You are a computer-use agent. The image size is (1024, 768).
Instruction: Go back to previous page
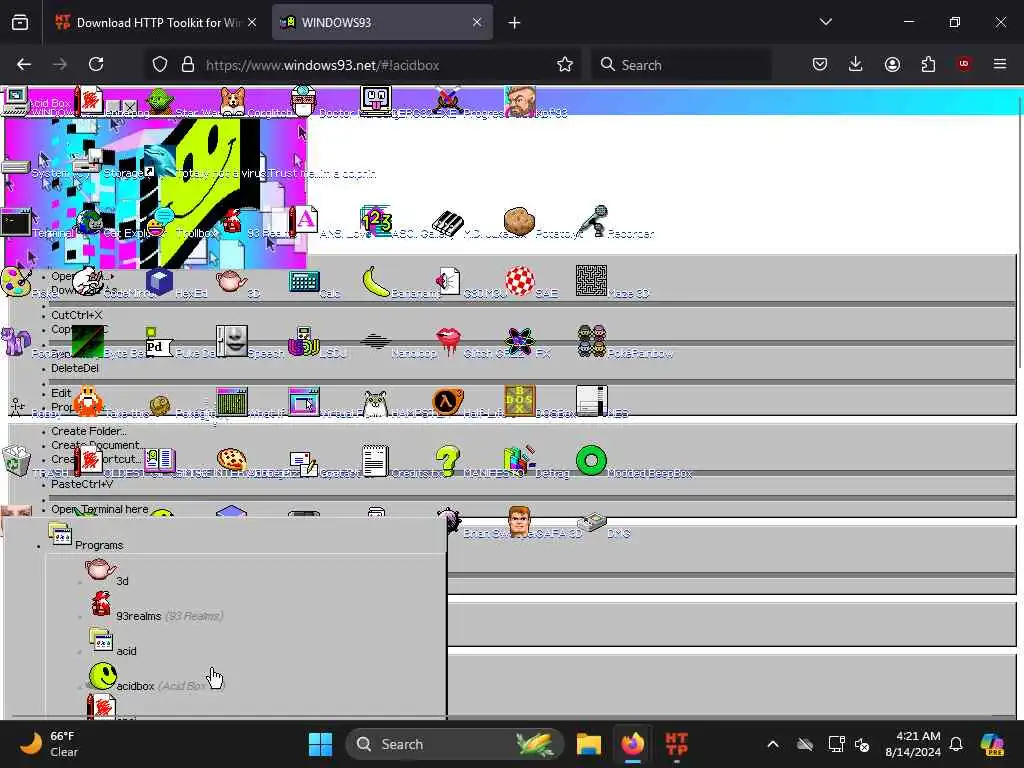24,64
